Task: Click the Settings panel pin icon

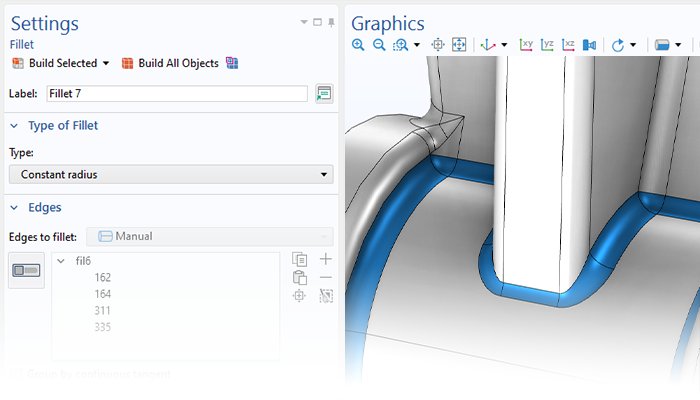Action: point(331,22)
